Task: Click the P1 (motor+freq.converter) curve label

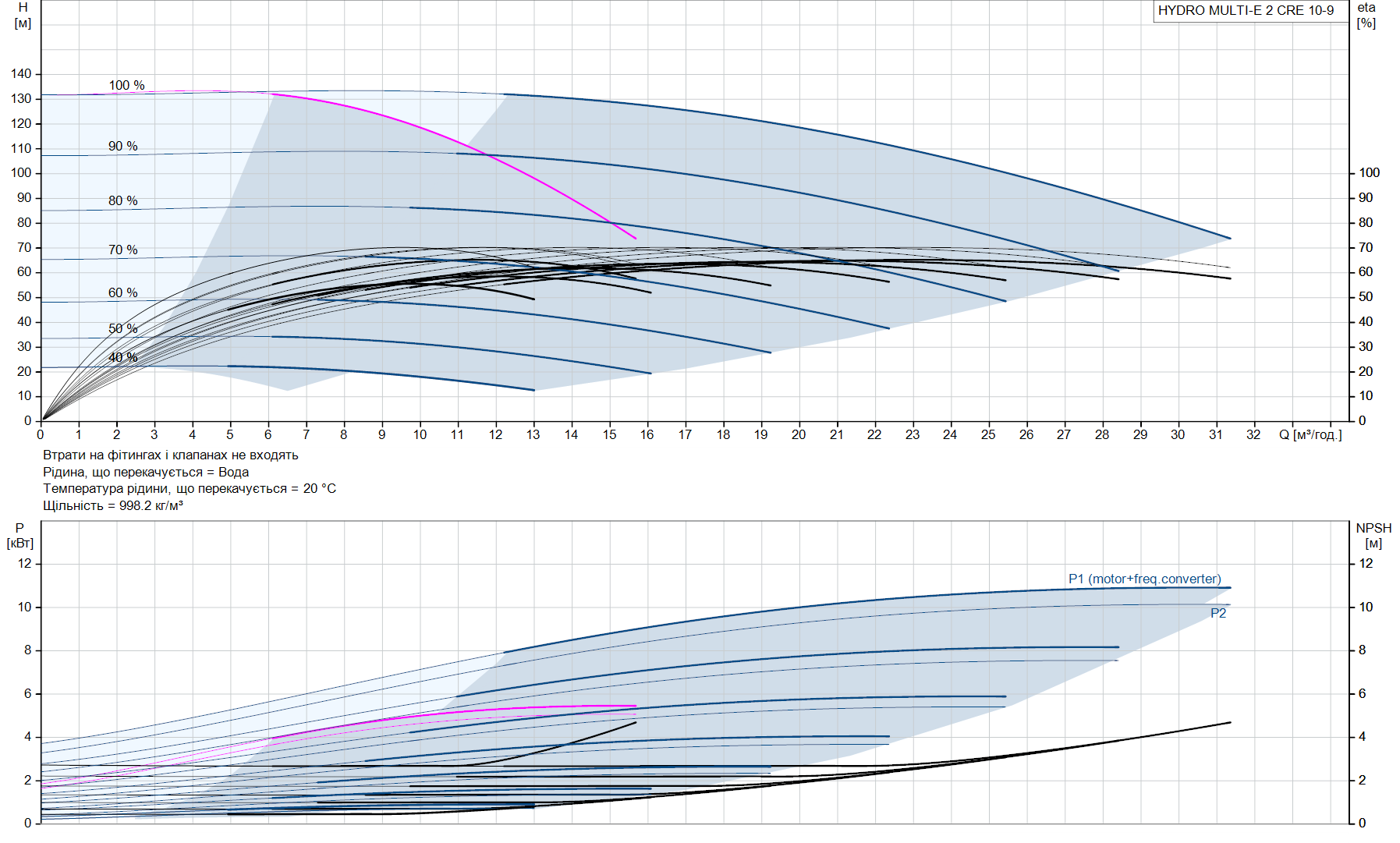Action: click(x=1144, y=579)
